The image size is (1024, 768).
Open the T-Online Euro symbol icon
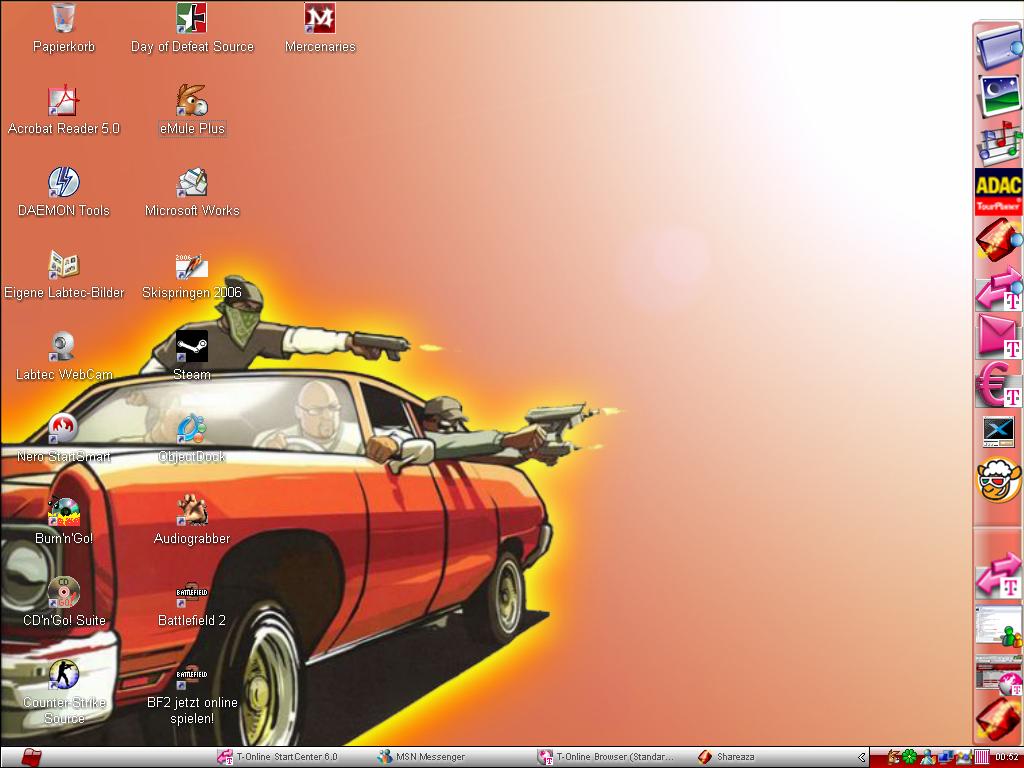[x=999, y=385]
